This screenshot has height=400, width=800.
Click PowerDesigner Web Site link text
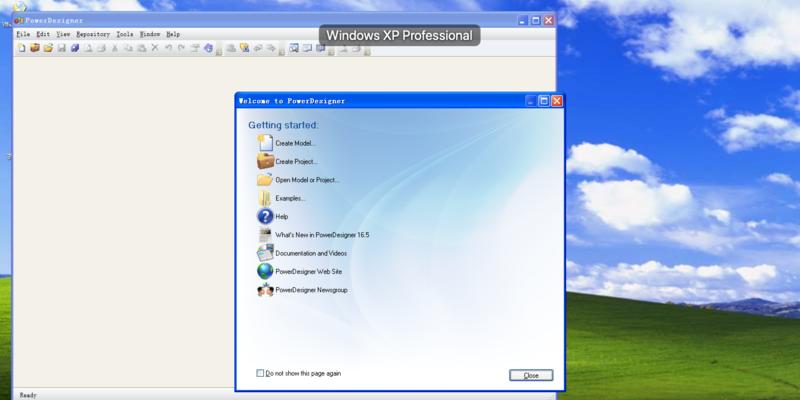pos(309,272)
